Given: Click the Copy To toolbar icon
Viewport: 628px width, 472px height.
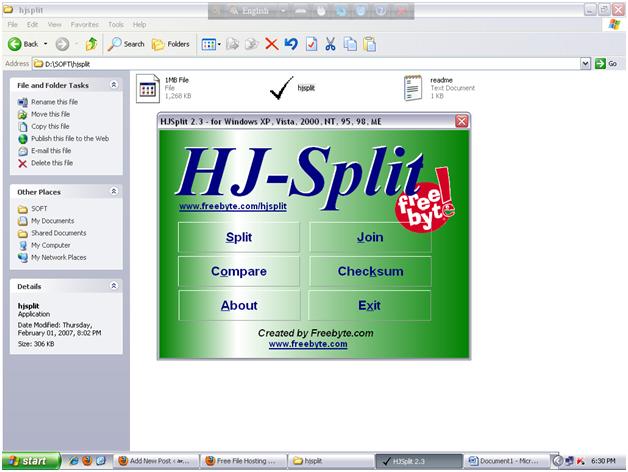Looking at the screenshot, I should point(252,44).
